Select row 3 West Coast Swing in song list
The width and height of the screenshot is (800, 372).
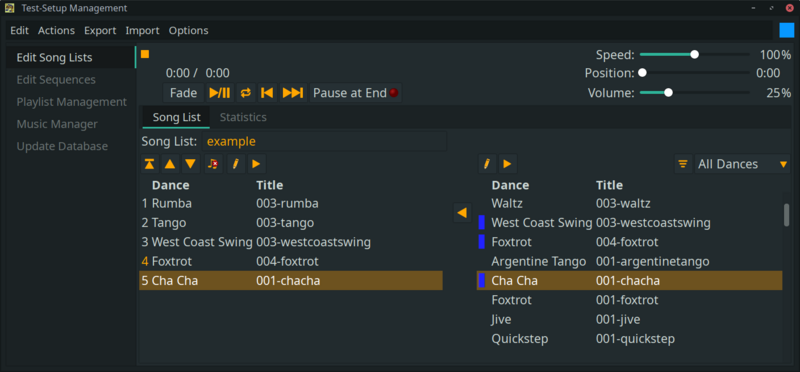click(291, 242)
